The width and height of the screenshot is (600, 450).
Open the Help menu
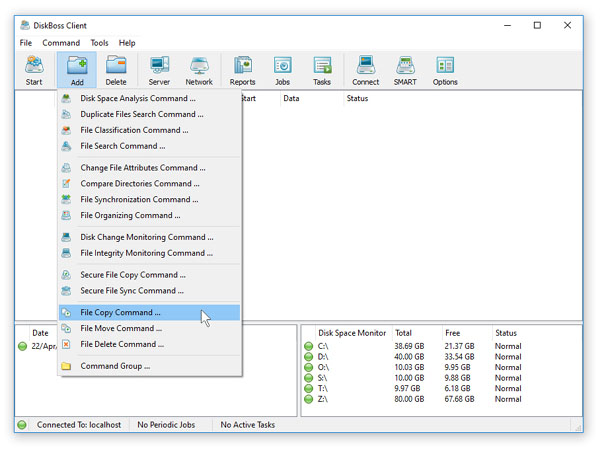[127, 43]
